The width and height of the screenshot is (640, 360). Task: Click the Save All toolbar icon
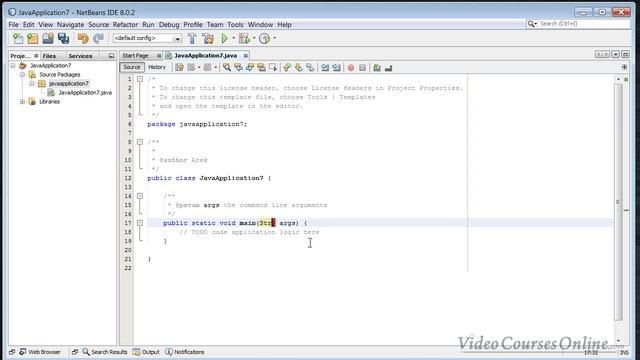point(63,38)
